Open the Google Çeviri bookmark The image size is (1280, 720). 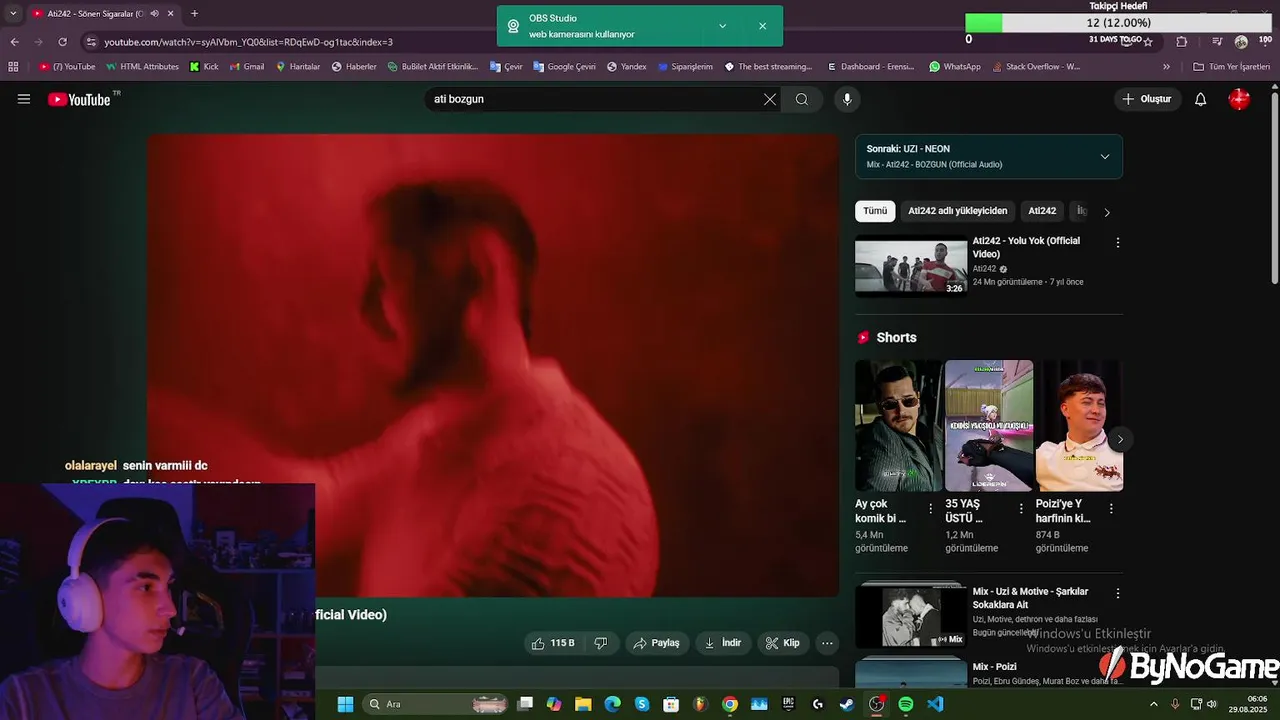click(x=564, y=67)
